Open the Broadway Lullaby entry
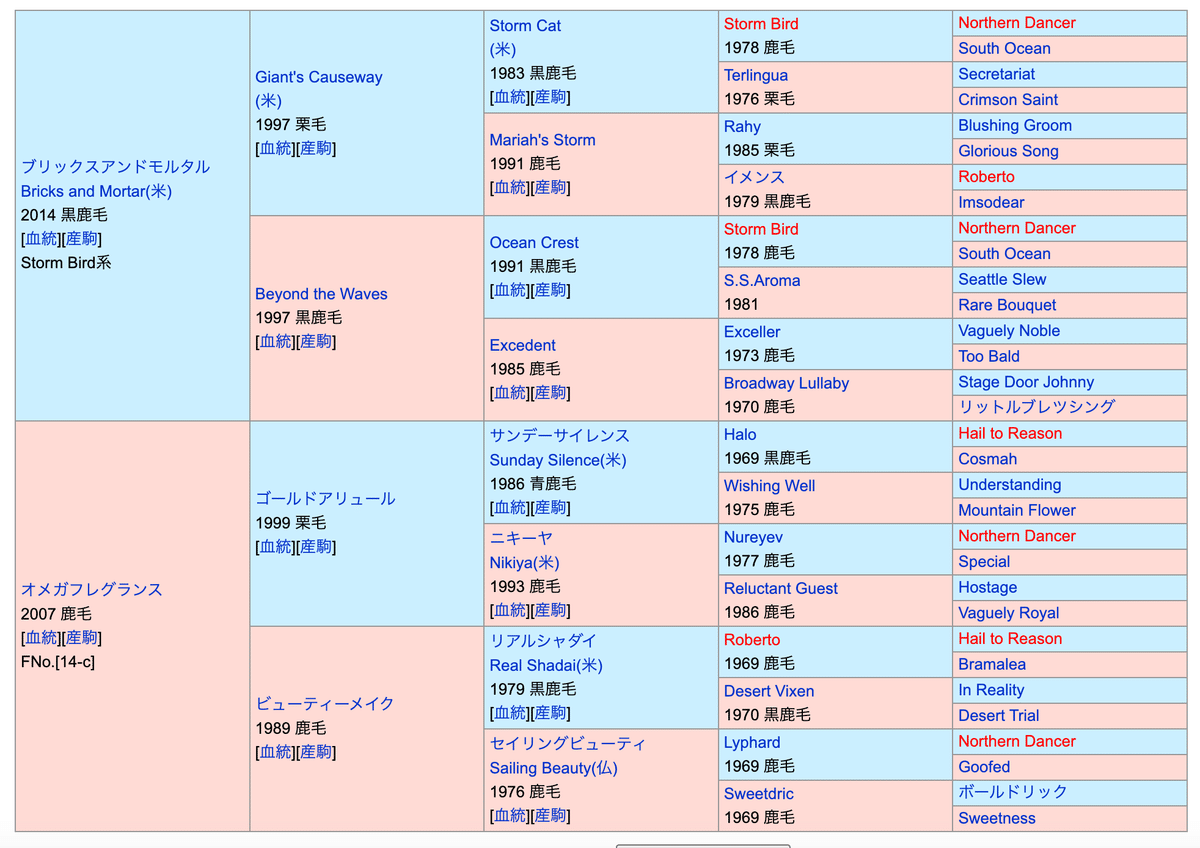 [786, 383]
